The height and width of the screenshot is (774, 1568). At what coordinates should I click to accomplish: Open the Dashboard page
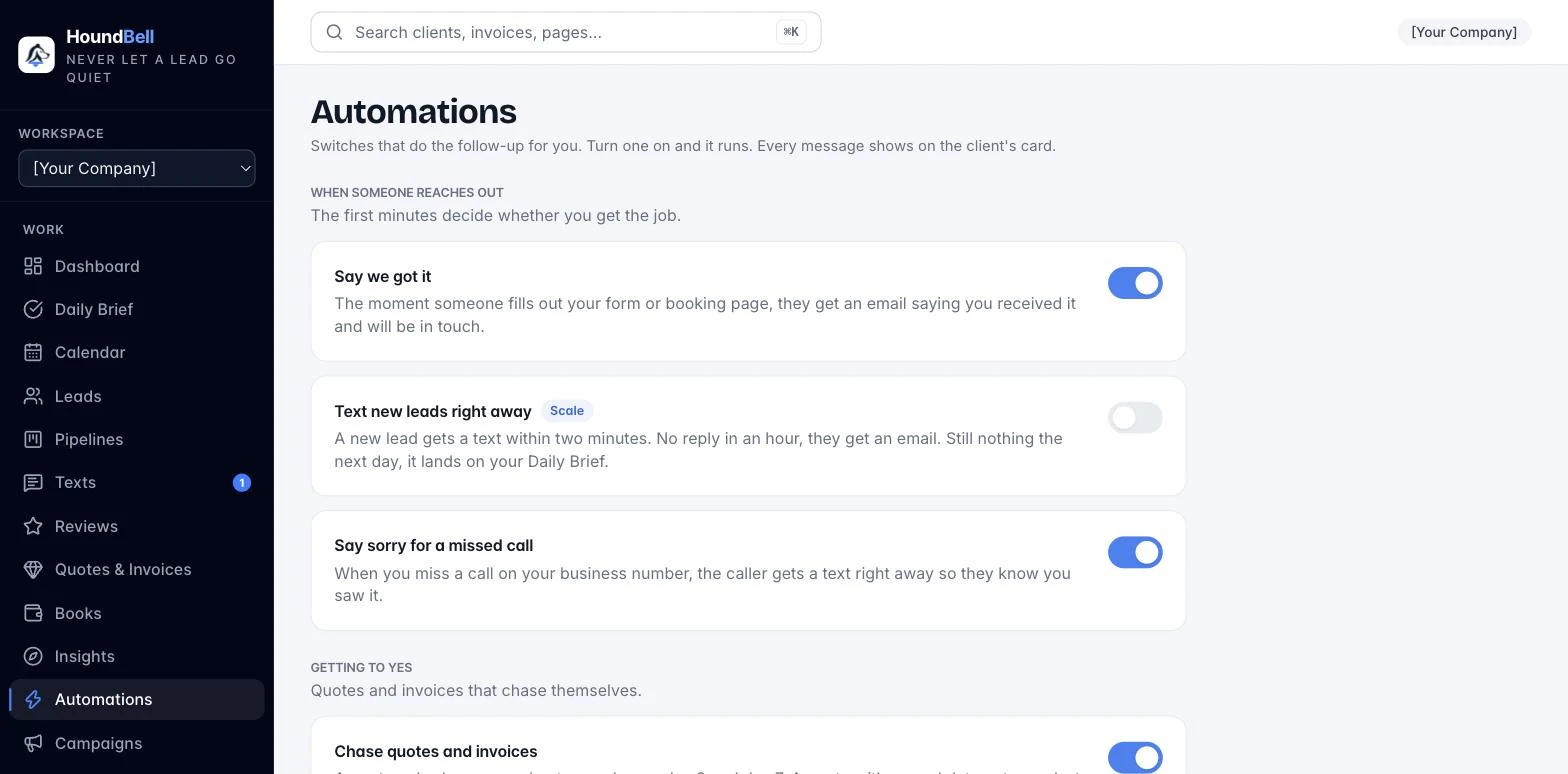pos(137,266)
